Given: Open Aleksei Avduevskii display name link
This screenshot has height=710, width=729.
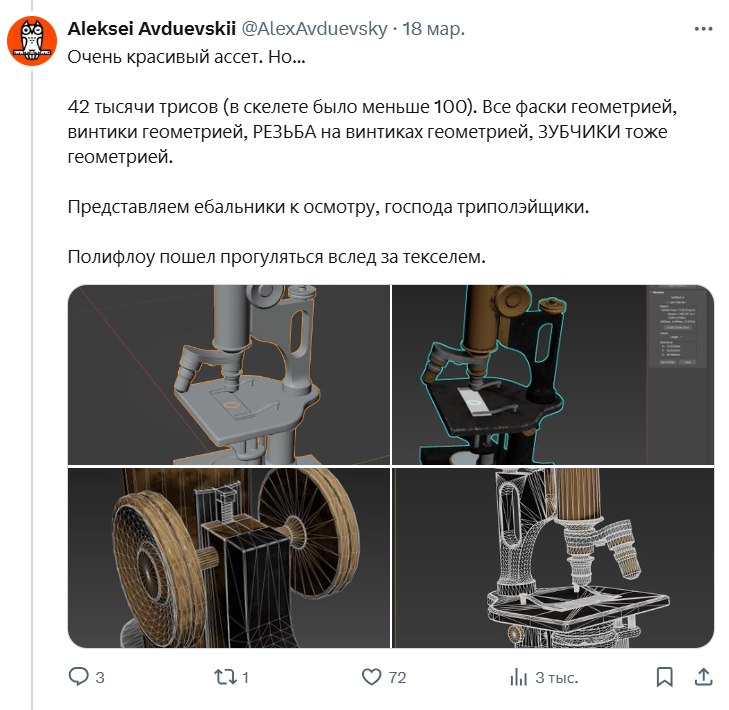Looking at the screenshot, I should 152,29.
